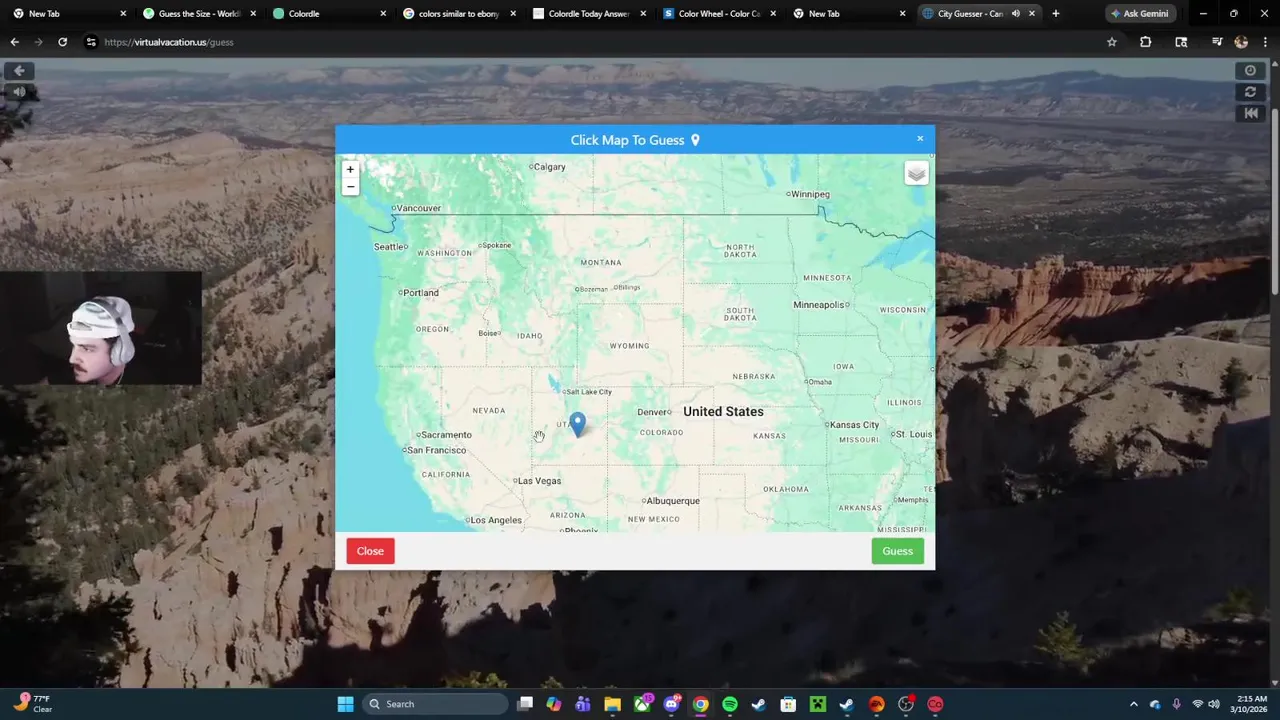The width and height of the screenshot is (1280, 720).
Task: Click Las Vegas on the map
Action: click(x=538, y=481)
